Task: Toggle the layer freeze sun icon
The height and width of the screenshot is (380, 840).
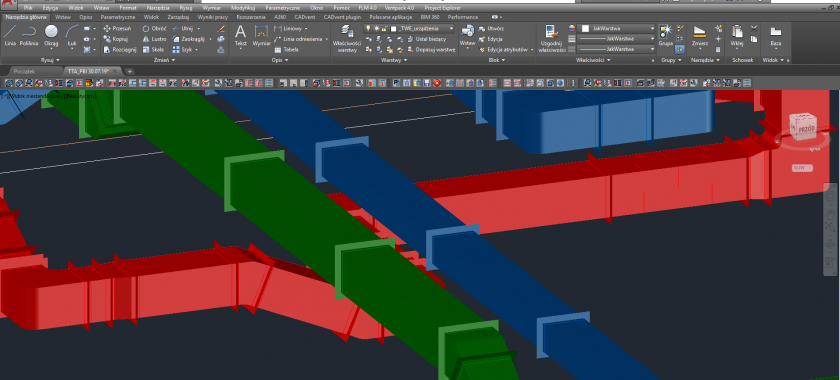Action: coord(376,28)
